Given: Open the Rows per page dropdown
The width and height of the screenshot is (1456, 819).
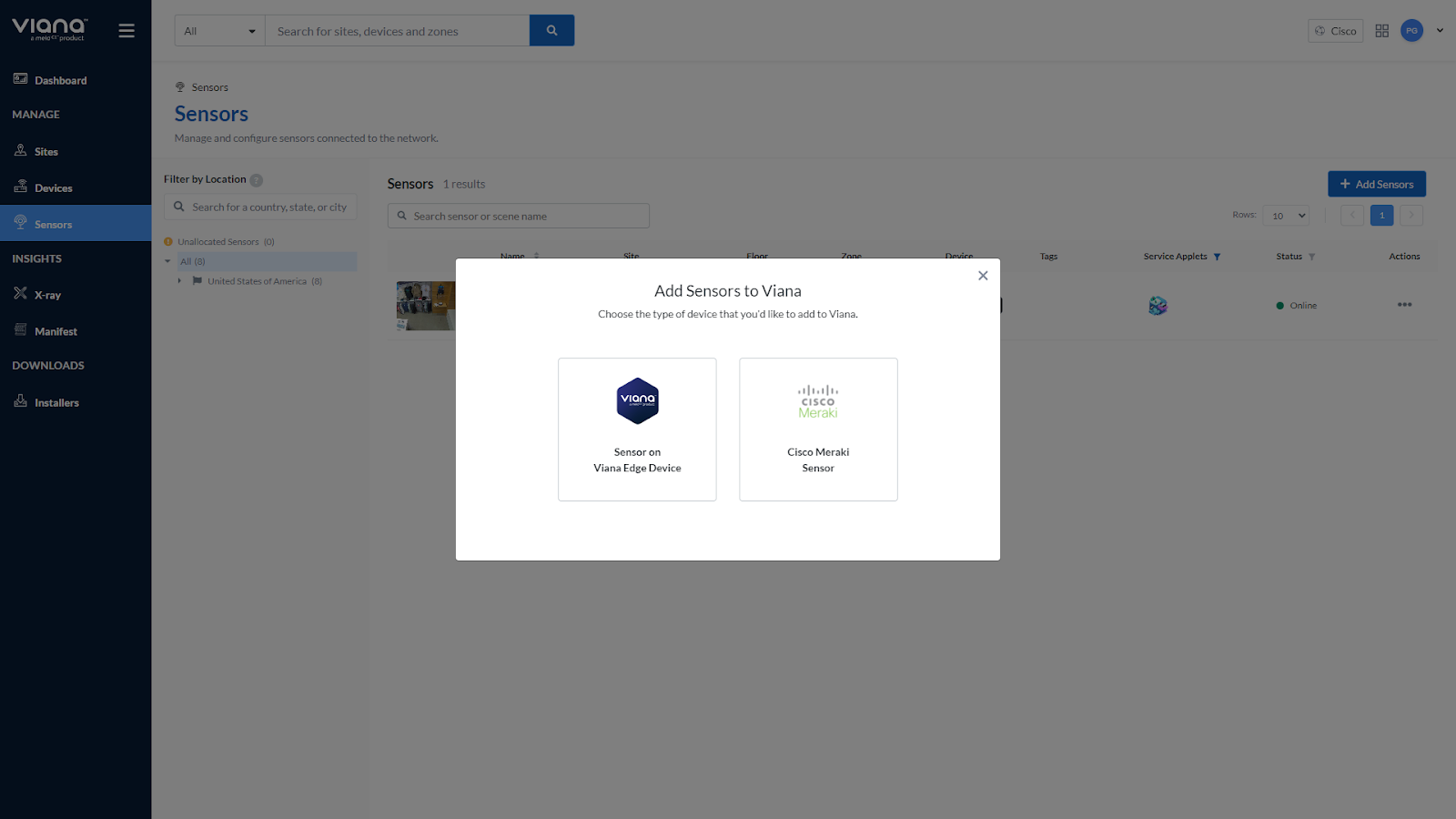Looking at the screenshot, I should click(1286, 216).
